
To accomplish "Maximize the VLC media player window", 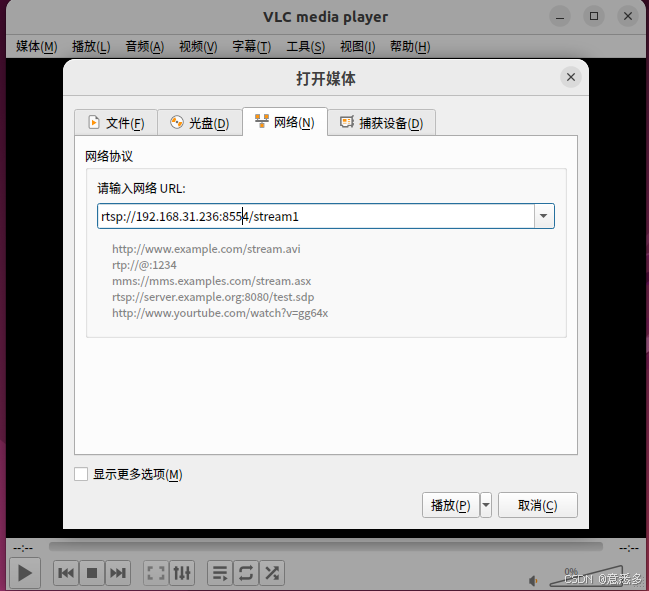I will 594,17.
